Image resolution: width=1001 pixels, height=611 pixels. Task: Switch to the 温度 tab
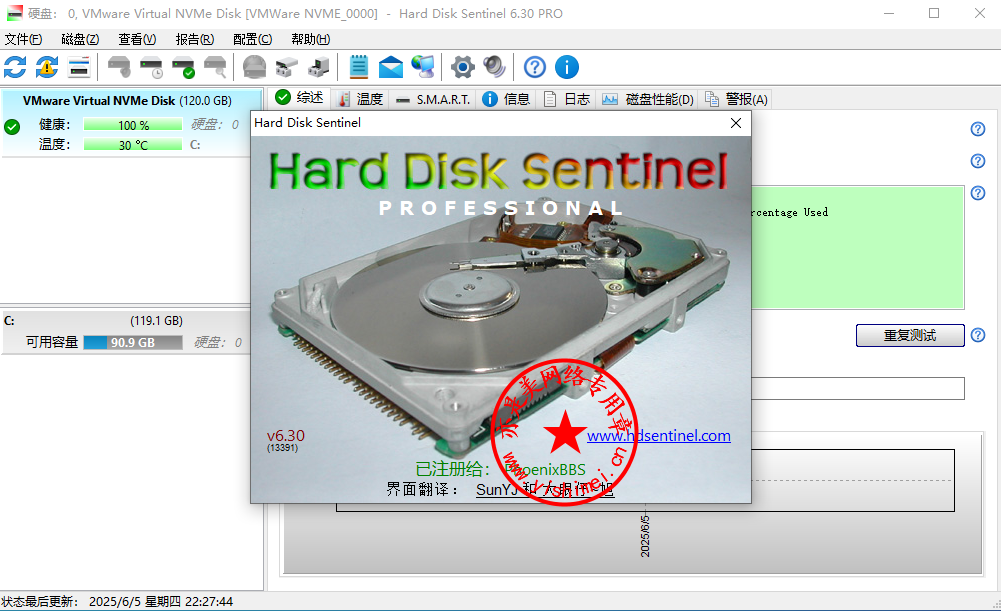[361, 99]
